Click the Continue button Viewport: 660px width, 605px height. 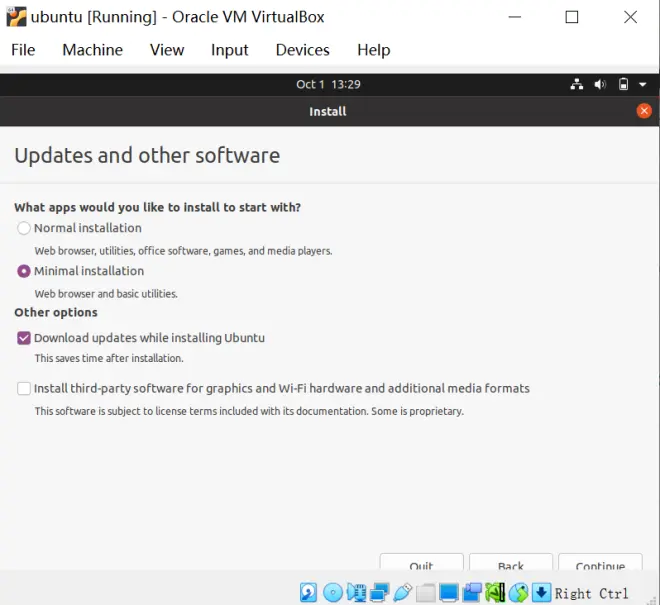click(600, 562)
